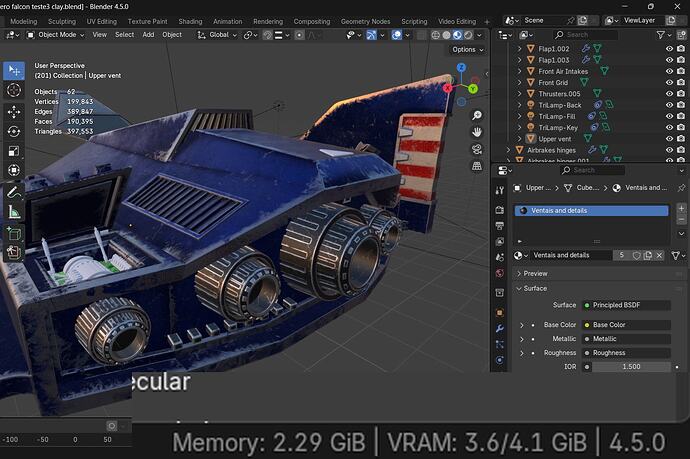Toggle viewport visibility of TriLamp-Back
The width and height of the screenshot is (690, 459).
pos(669,104)
